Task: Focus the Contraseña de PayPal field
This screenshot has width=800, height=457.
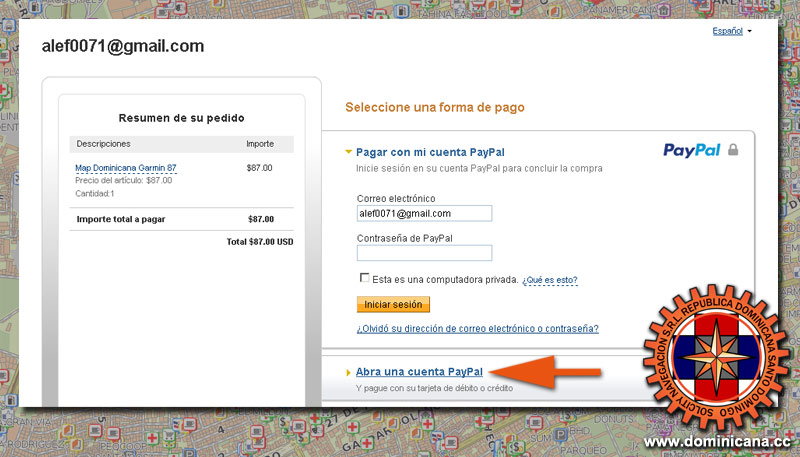Action: tap(424, 253)
